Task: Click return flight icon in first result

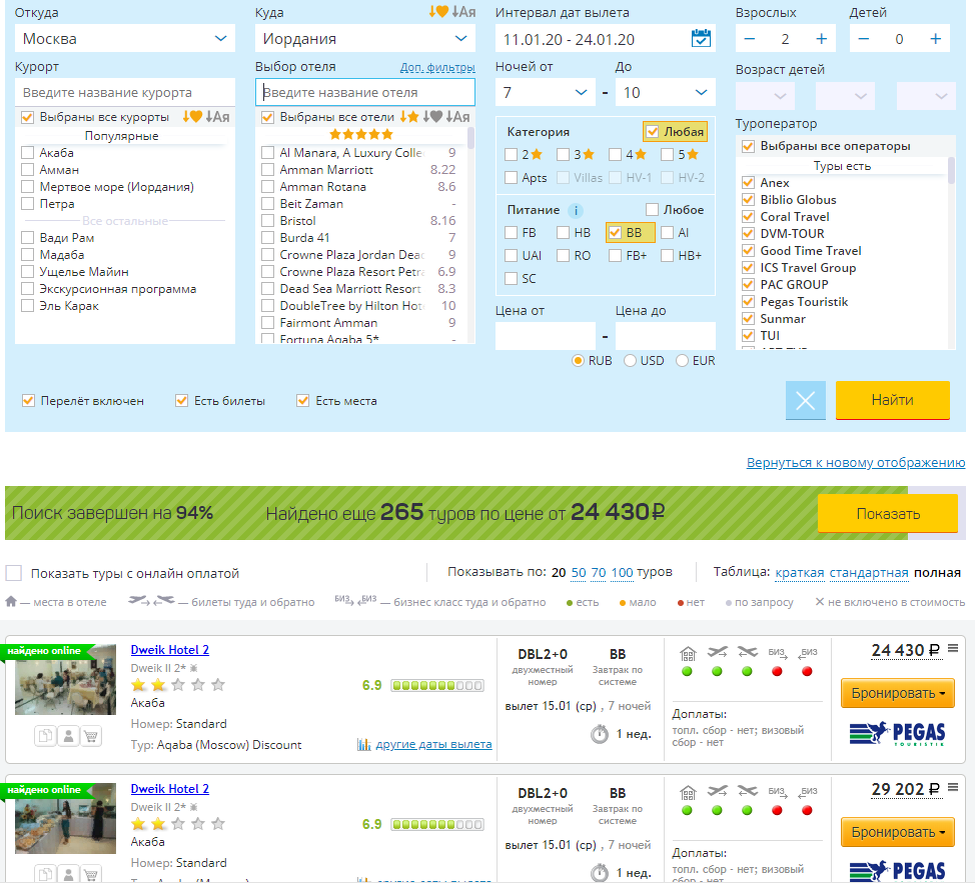Action: pos(747,652)
